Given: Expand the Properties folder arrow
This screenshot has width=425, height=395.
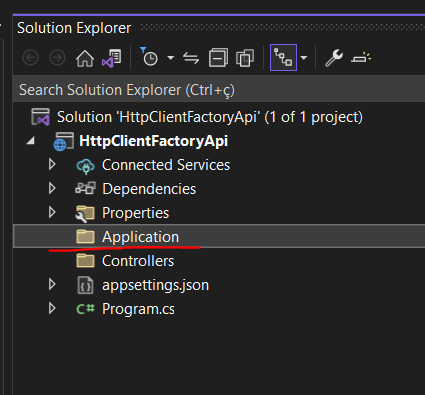Looking at the screenshot, I should (52, 213).
